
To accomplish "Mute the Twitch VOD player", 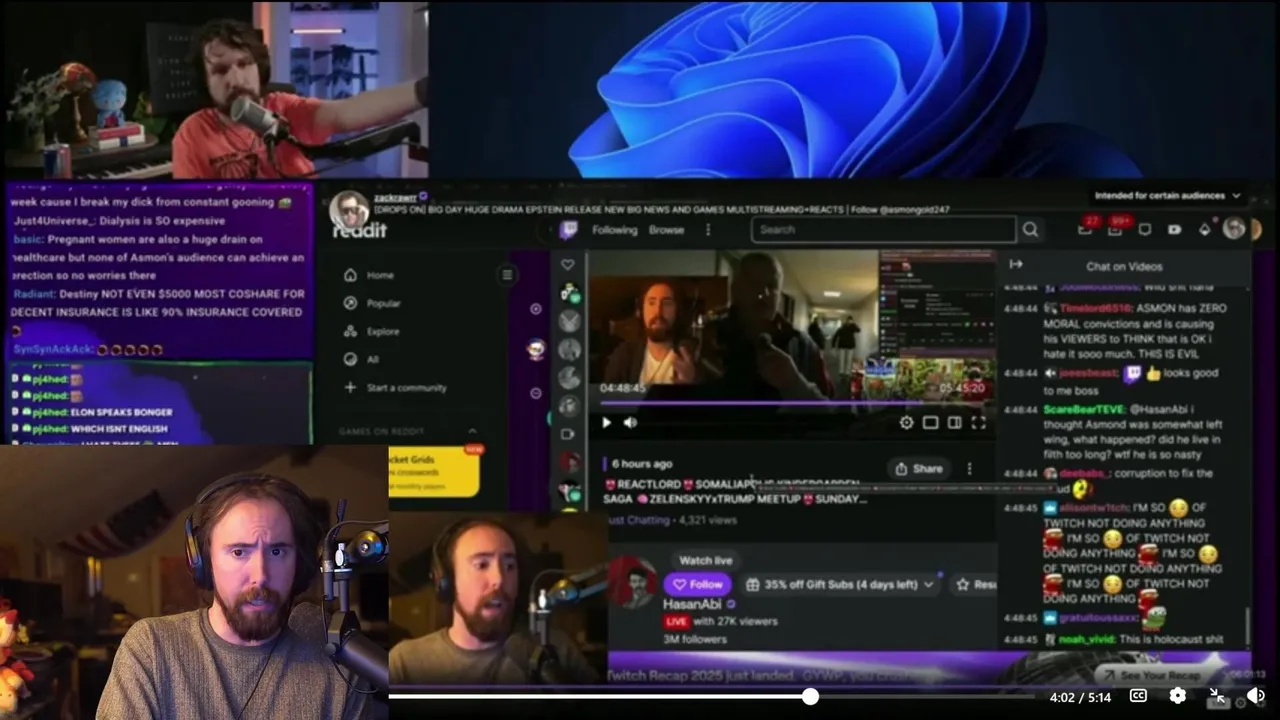I will [630, 423].
